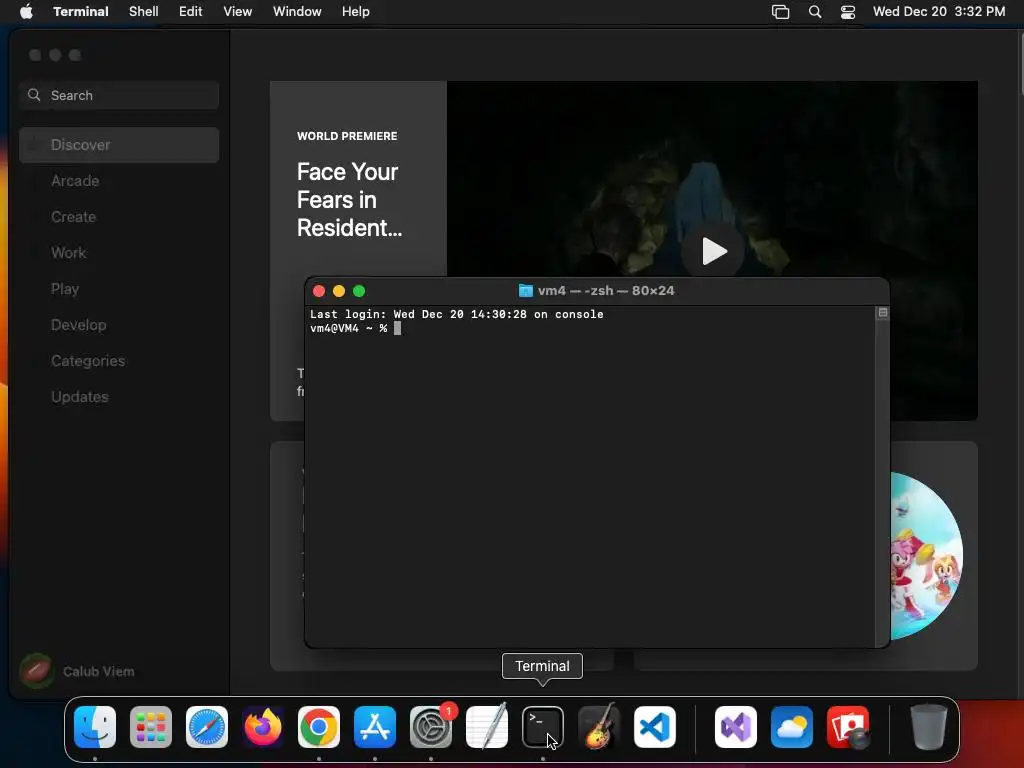Open Google Chrome from the Dock

coord(319,727)
